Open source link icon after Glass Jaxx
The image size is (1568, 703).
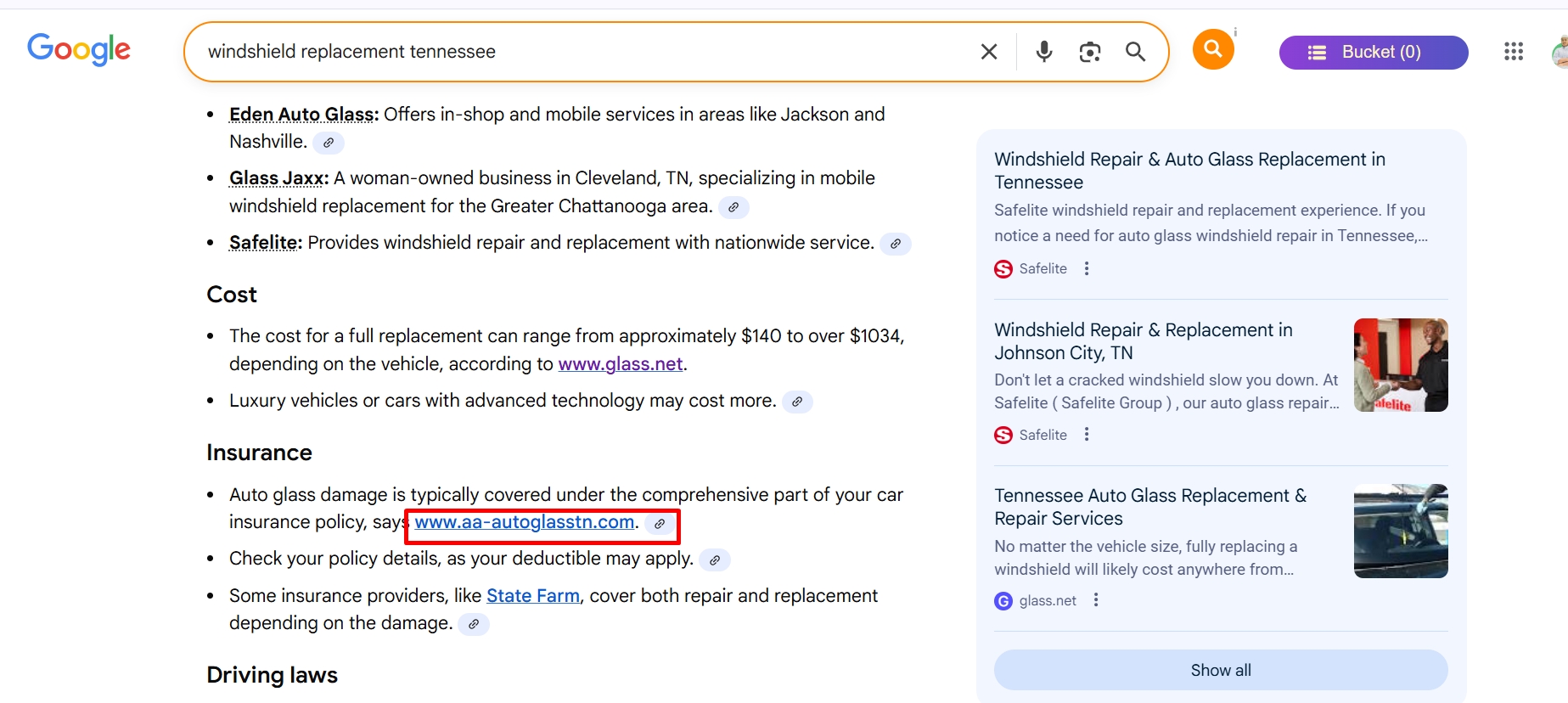pyautogui.click(x=733, y=207)
